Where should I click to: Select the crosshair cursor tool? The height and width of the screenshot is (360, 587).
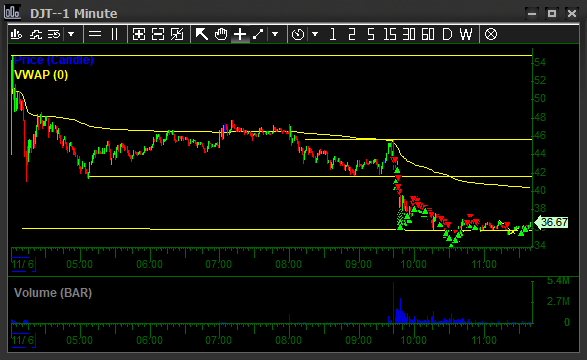[240, 34]
